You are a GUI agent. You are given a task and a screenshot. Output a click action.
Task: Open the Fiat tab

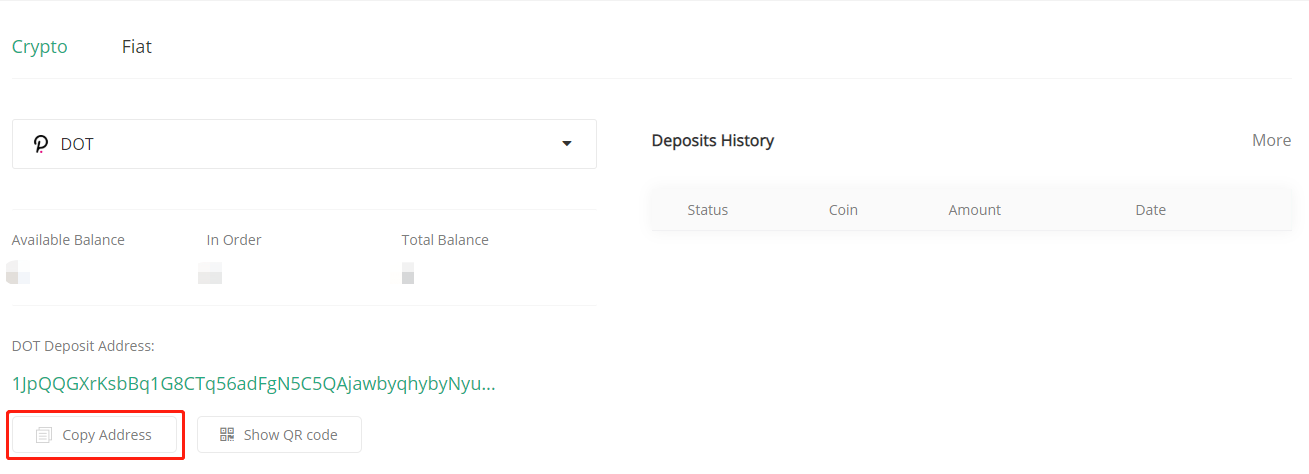tap(137, 47)
